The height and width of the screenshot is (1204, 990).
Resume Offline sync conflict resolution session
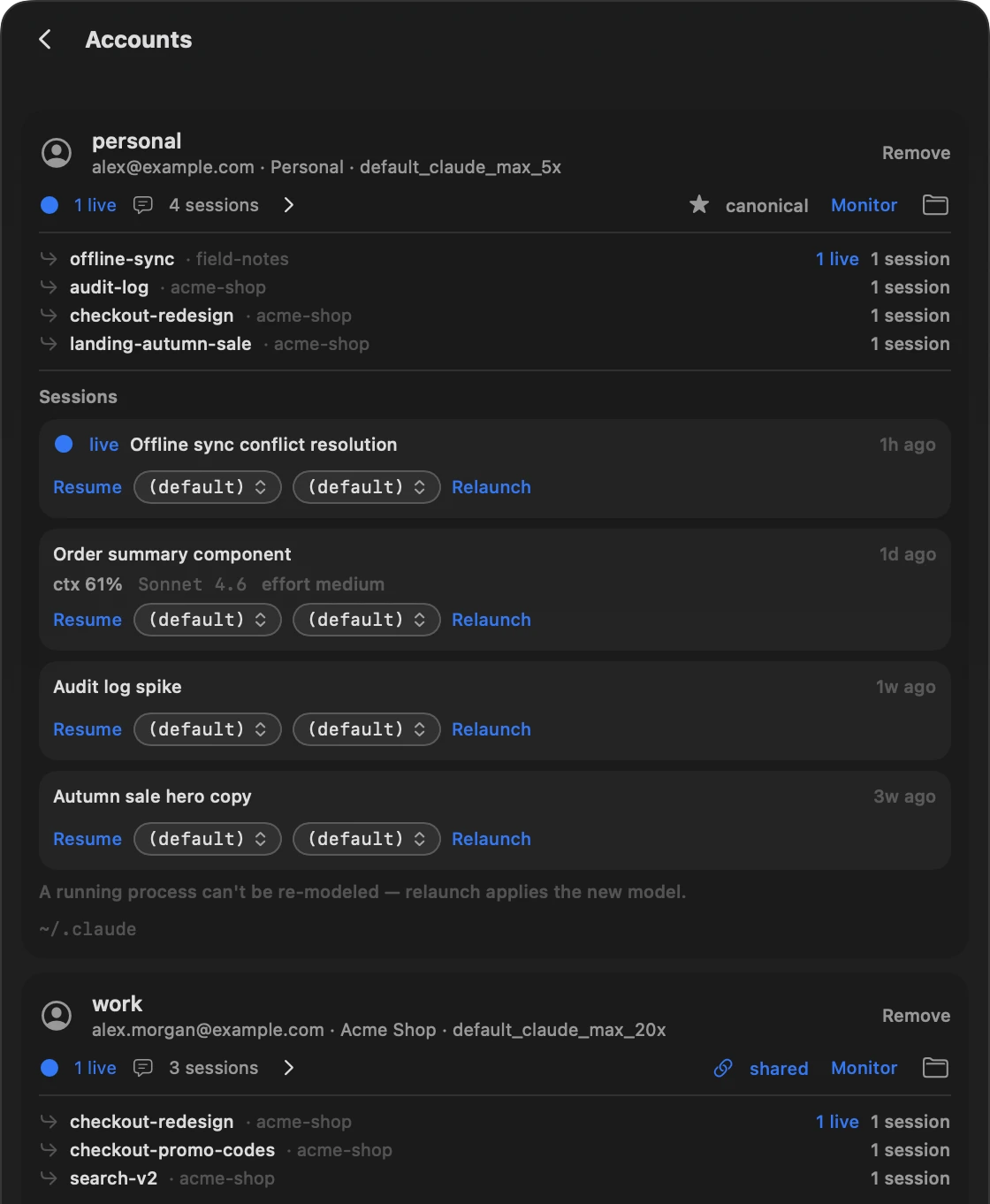coord(88,487)
